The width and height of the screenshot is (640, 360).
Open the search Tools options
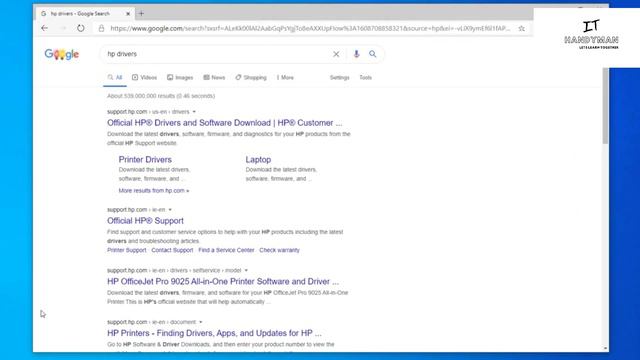[x=365, y=78]
